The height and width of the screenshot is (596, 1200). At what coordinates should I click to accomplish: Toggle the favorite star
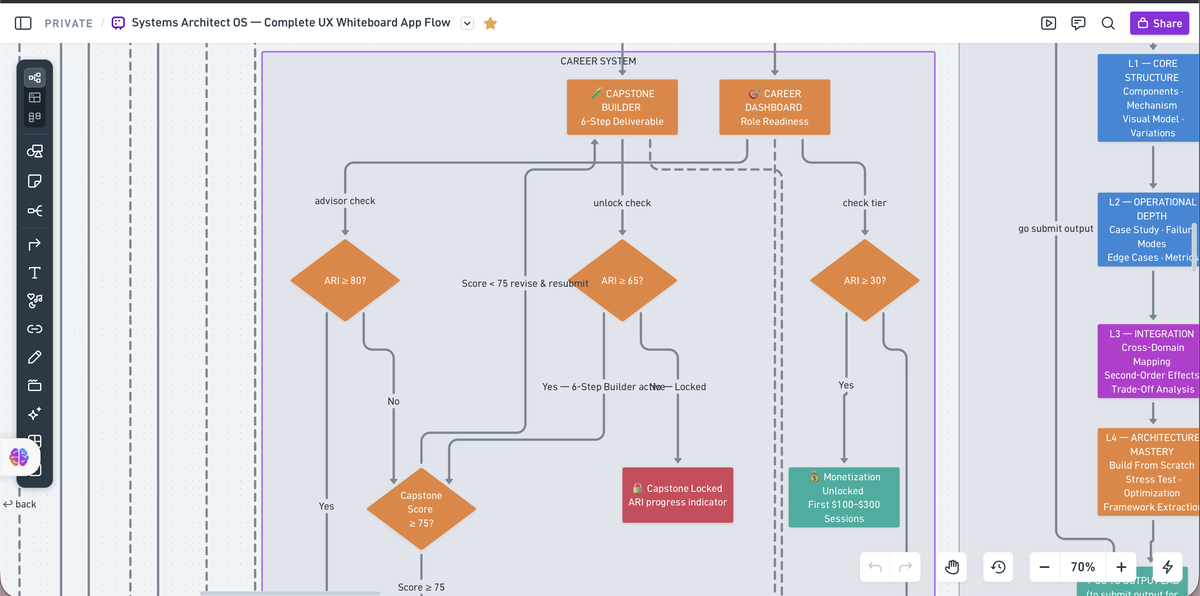tap(490, 23)
